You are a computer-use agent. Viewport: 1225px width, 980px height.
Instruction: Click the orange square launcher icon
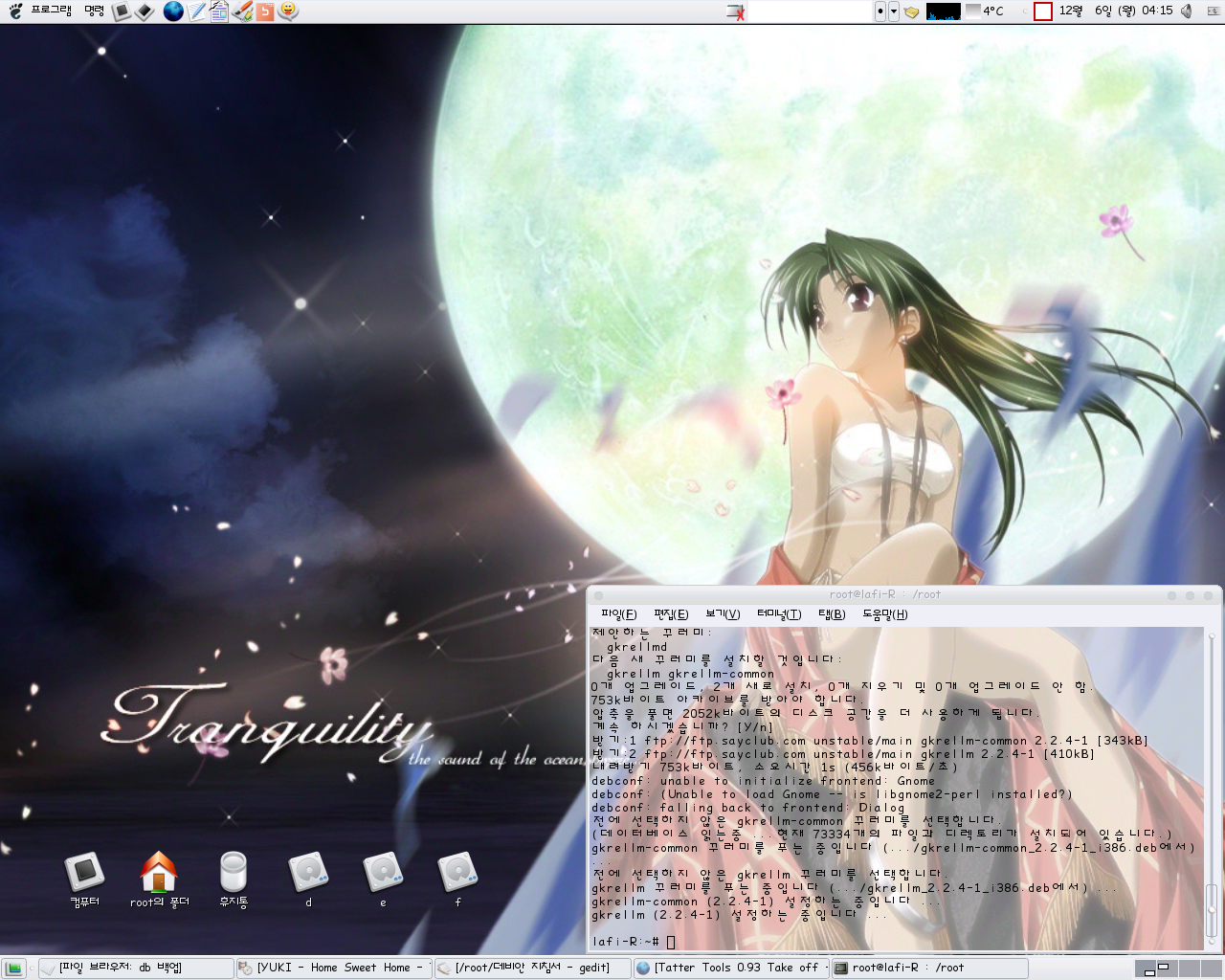coord(265,11)
